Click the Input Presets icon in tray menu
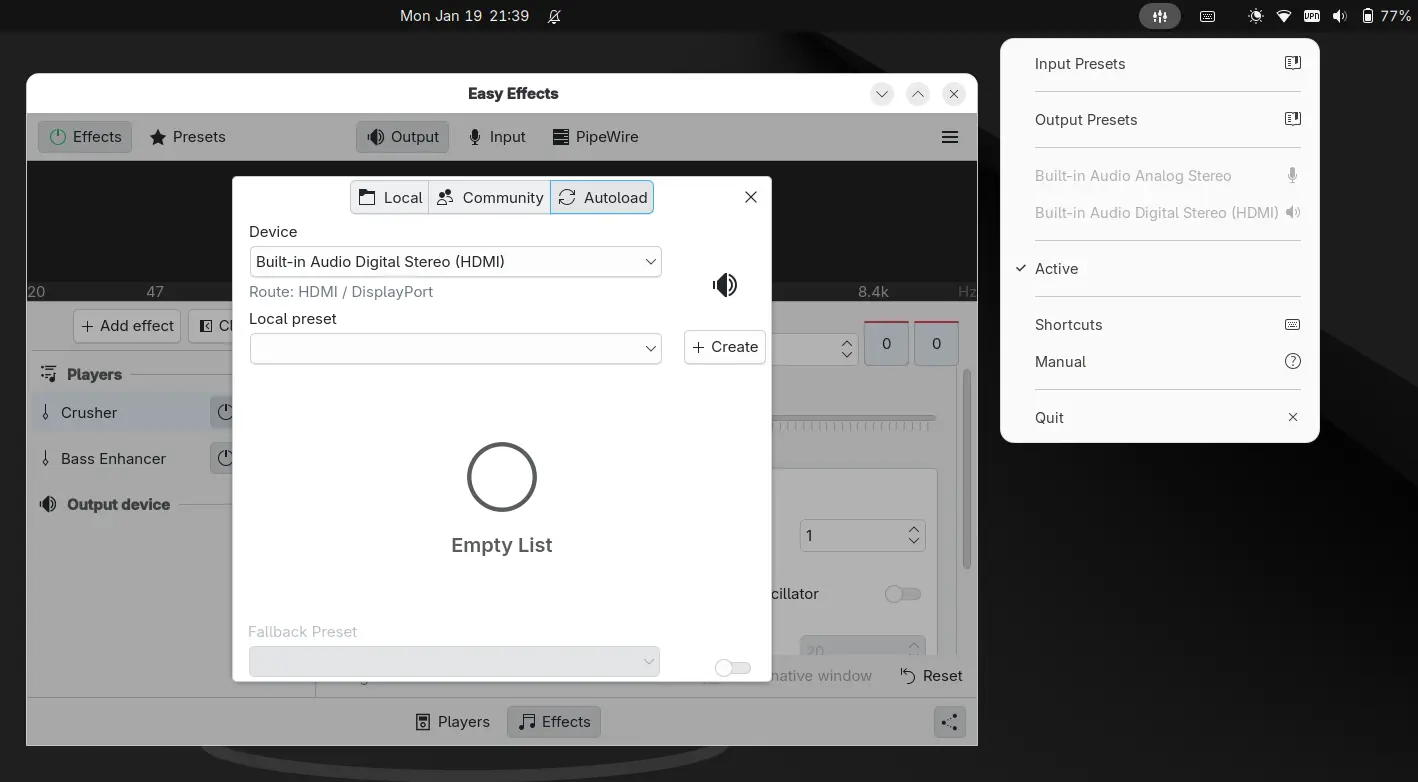The height and width of the screenshot is (782, 1418). pyautogui.click(x=1292, y=64)
